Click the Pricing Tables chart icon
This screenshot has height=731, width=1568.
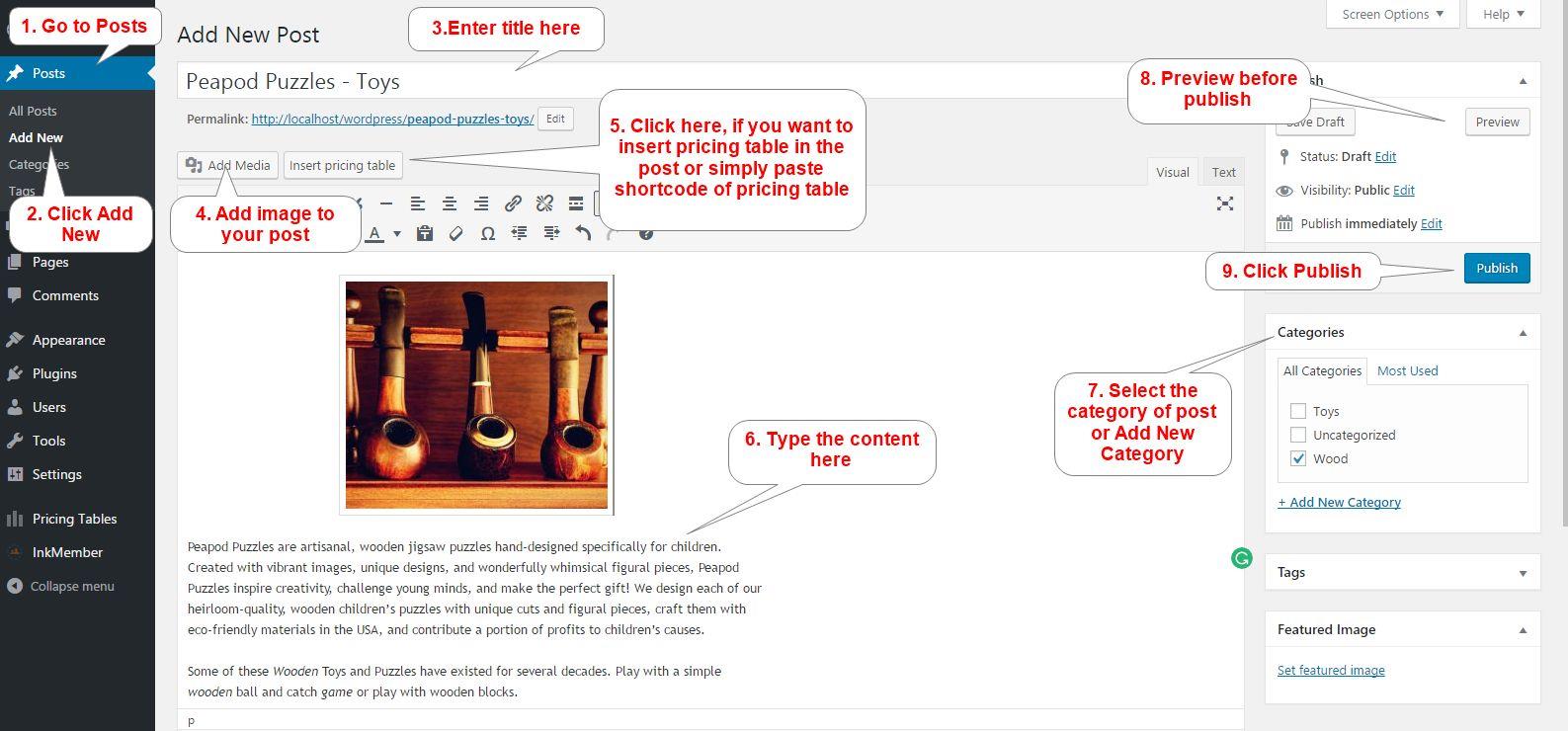point(15,519)
